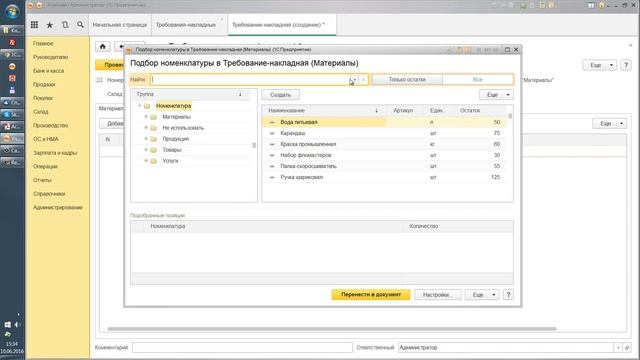Viewport: 640px width, 360px height.
Task: Focus the Комментарий input field
Action: (x=242, y=348)
